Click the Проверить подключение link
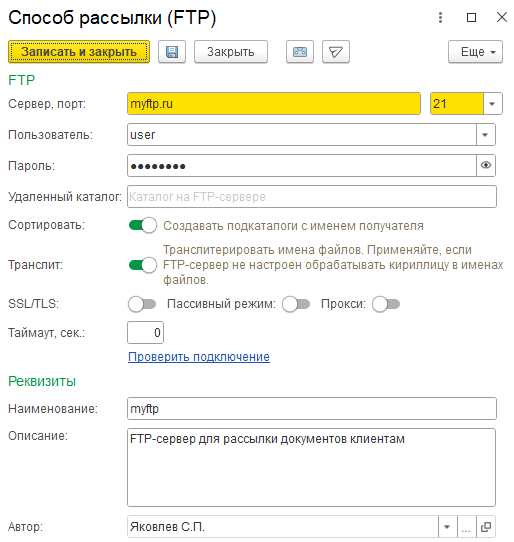This screenshot has height=542, width=514. point(199,357)
